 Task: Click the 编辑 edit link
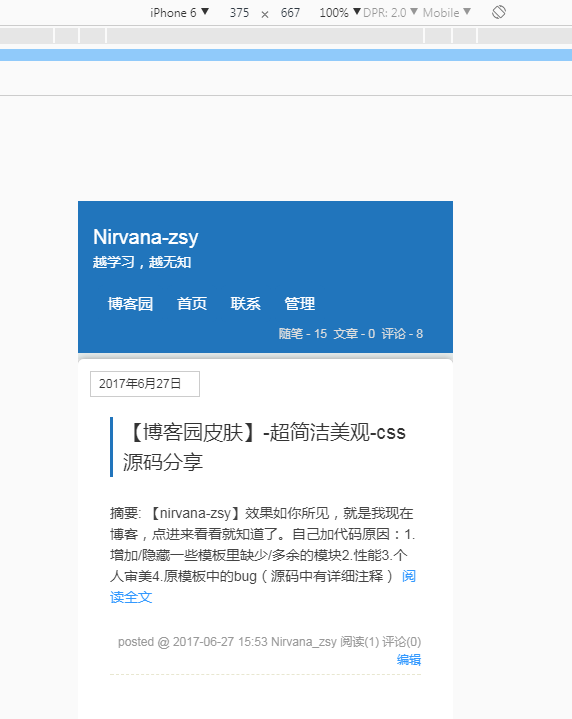point(409,660)
